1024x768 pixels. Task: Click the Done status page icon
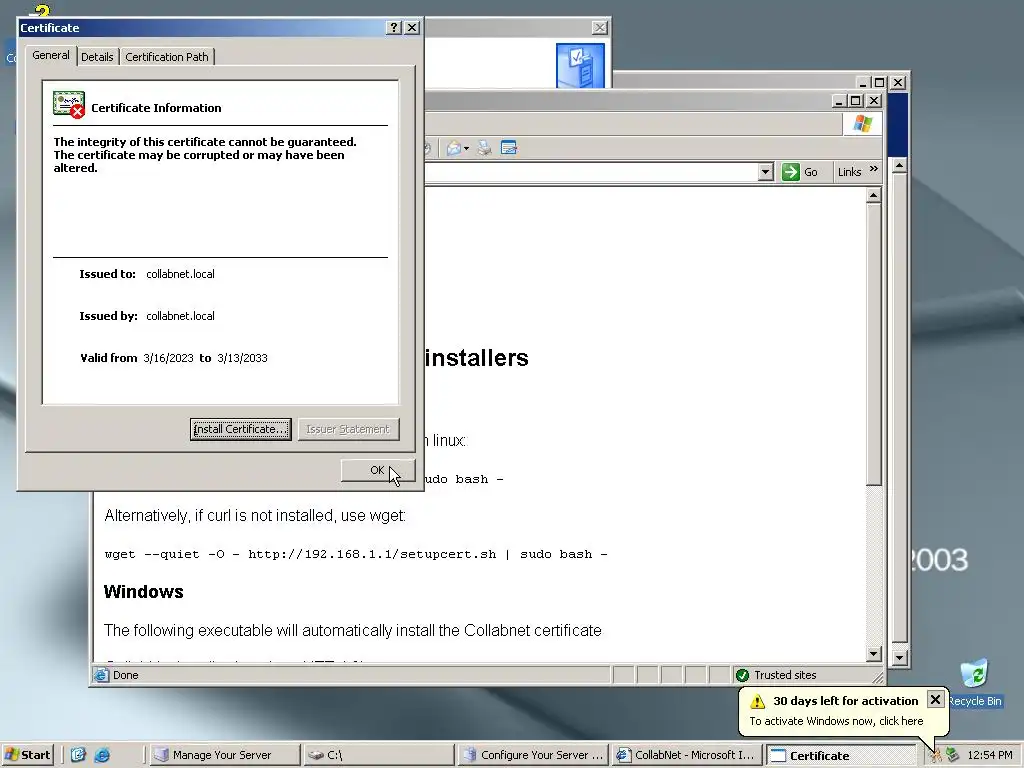[101, 675]
